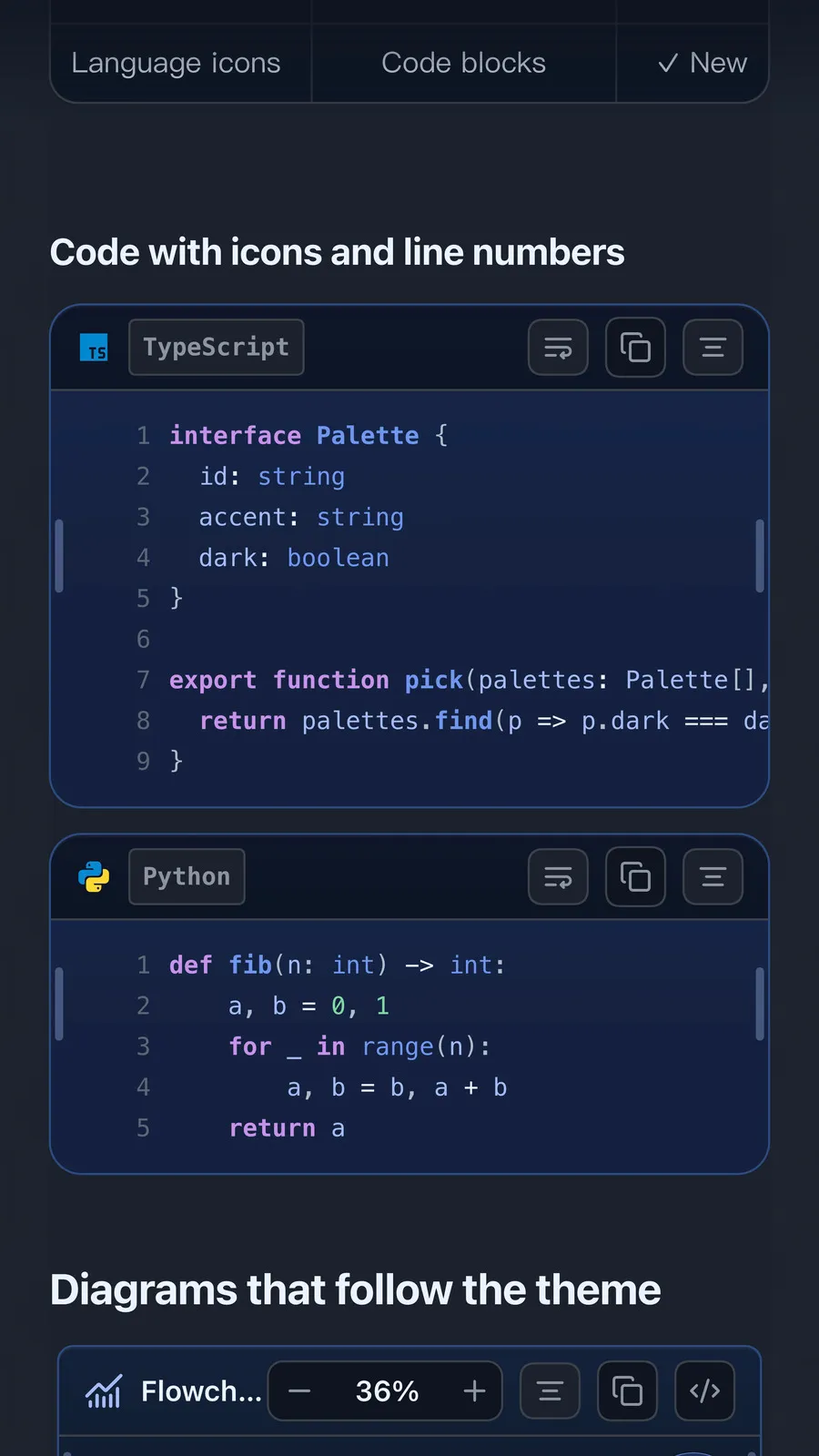819x1456 pixels.
Task: View the flowchart source code
Action: 704,1390
